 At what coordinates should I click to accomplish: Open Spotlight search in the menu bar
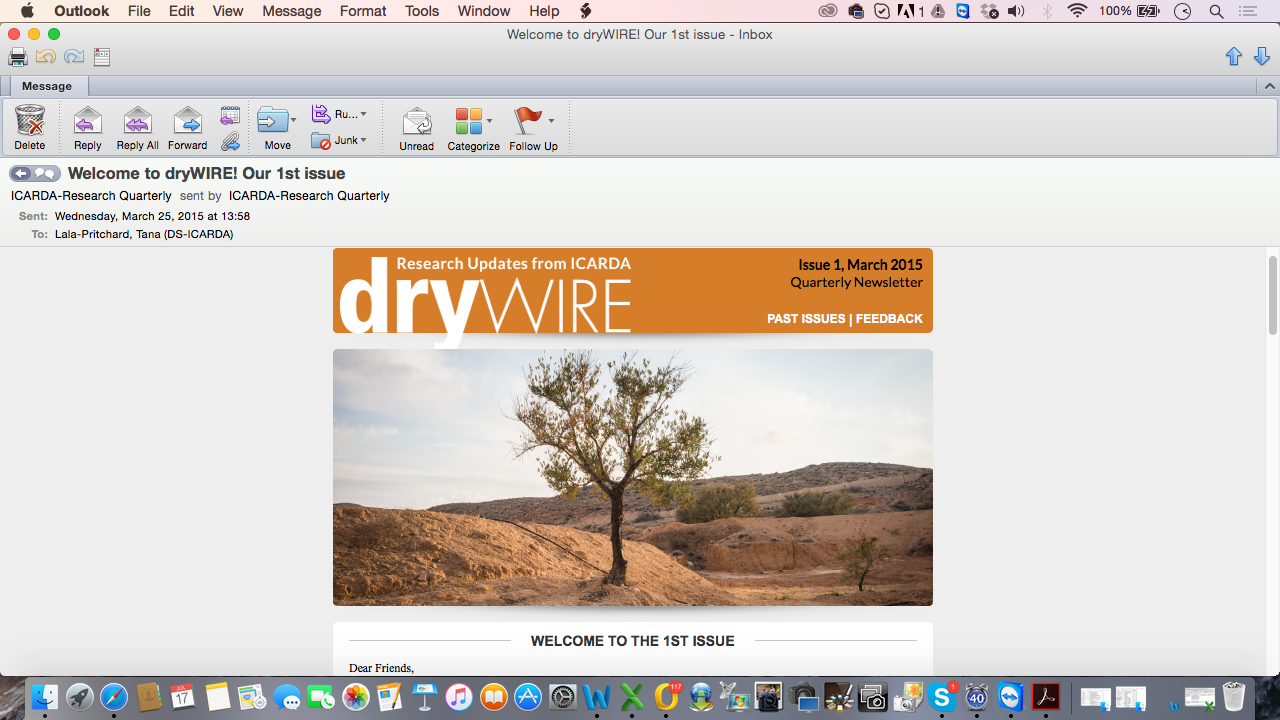pos(1216,11)
